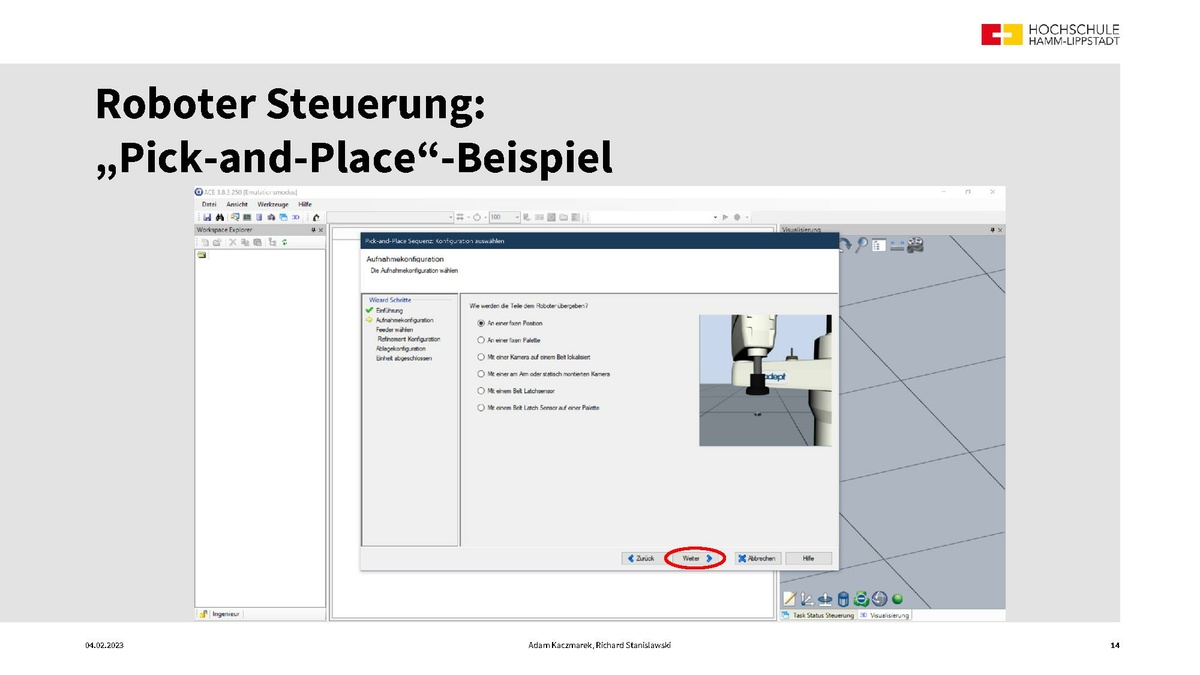
Task: Click the magnifier zoom icon in Visualisierung
Action: pos(860,244)
